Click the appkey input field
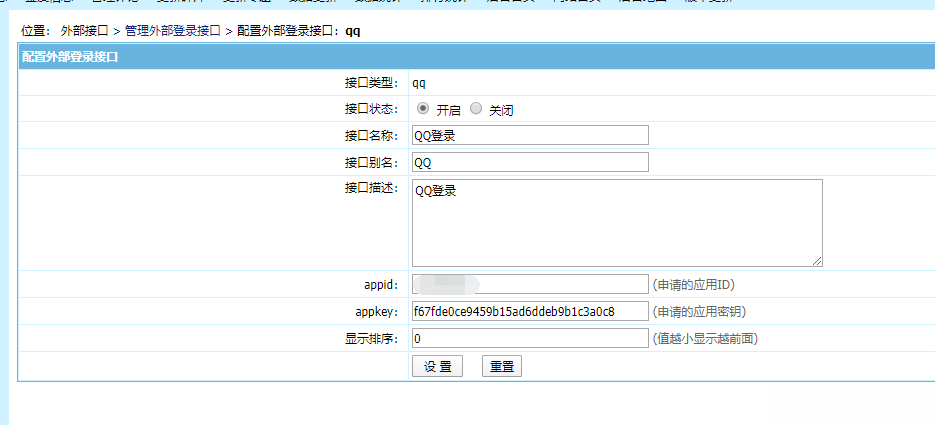Image resolution: width=935 pixels, height=425 pixels. tap(530, 311)
